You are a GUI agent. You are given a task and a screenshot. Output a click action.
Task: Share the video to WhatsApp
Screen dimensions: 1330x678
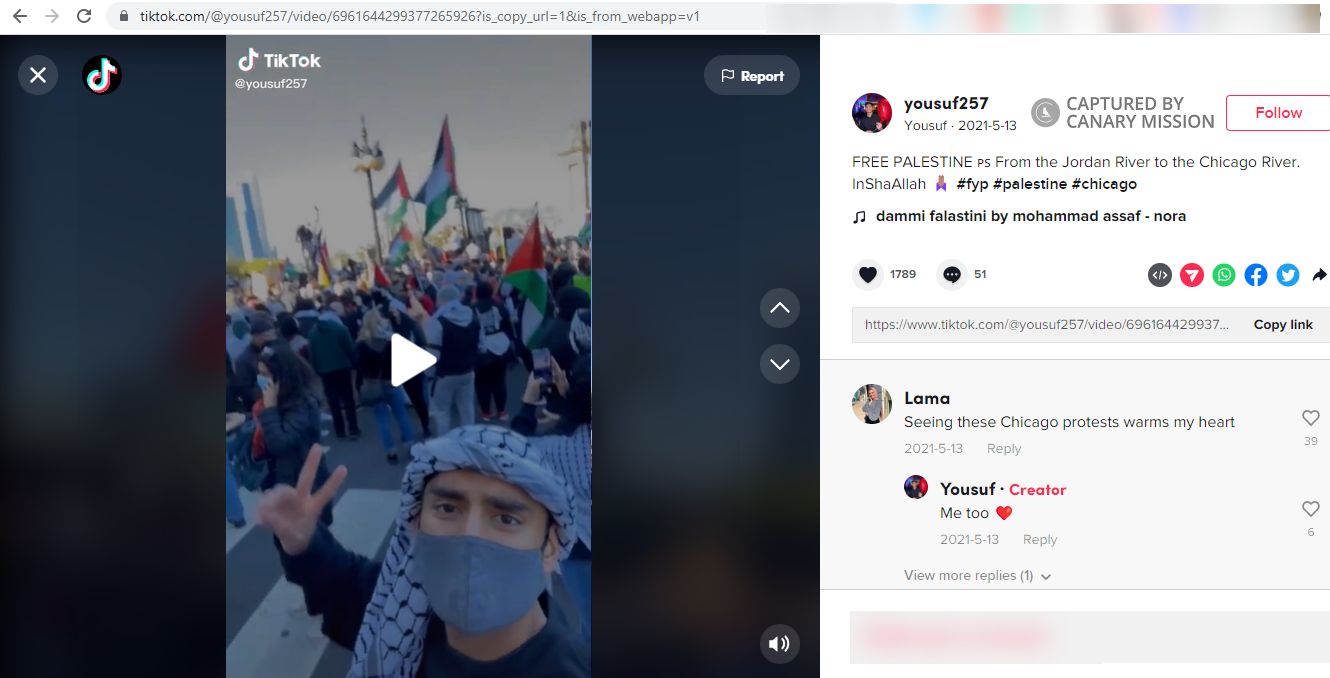click(x=1223, y=274)
